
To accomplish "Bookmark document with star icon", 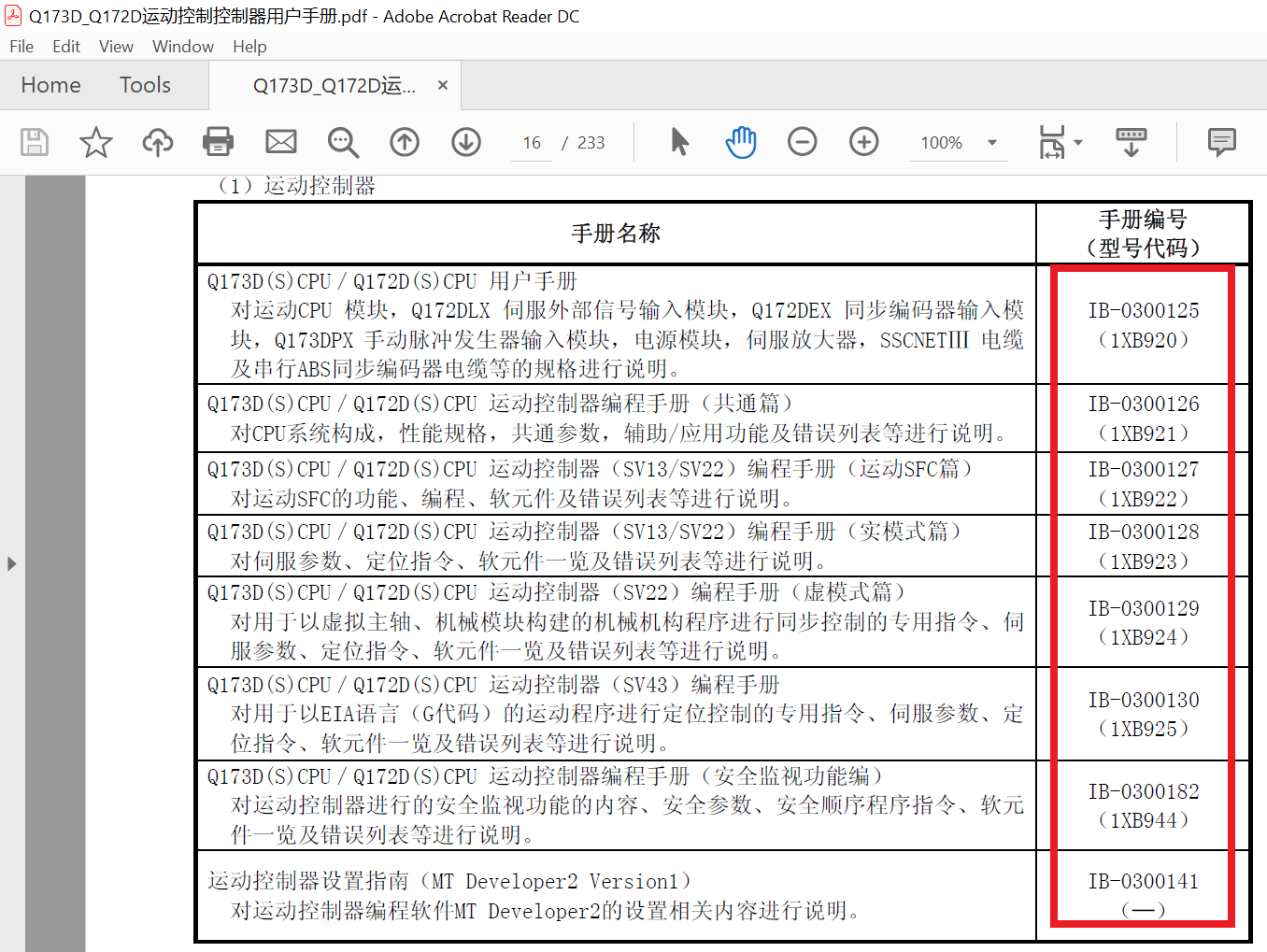I will point(95,142).
